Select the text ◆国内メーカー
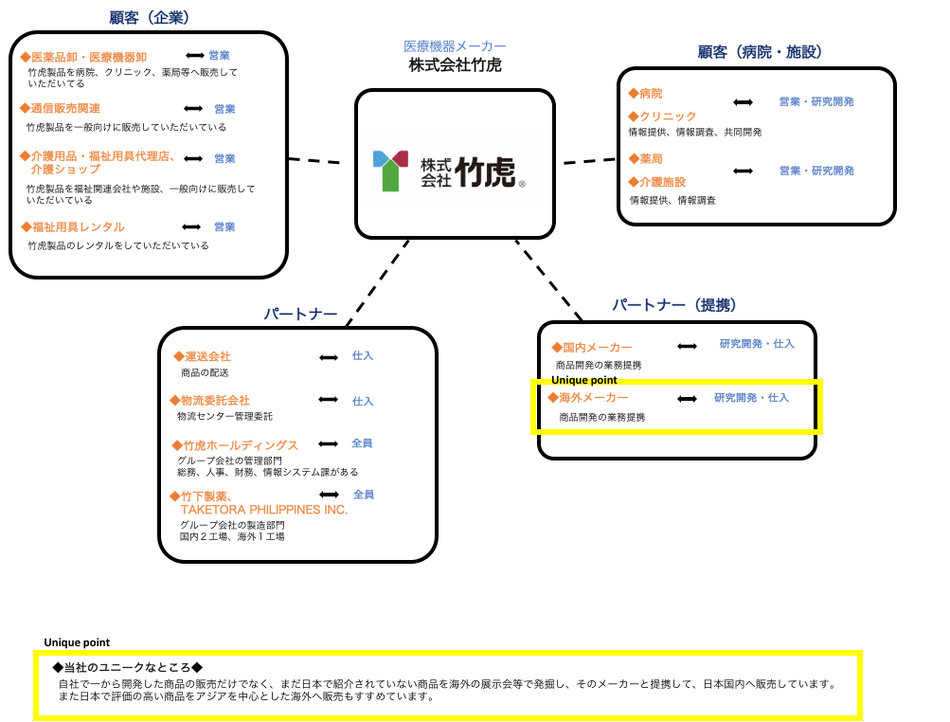Viewport: 950px width, 722px height. tap(592, 348)
